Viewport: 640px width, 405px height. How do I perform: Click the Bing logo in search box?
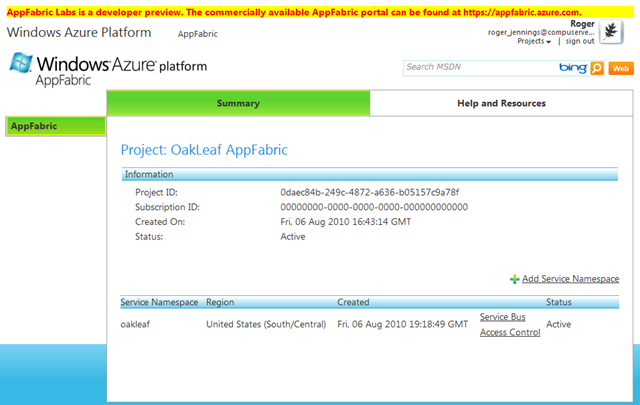(x=572, y=68)
